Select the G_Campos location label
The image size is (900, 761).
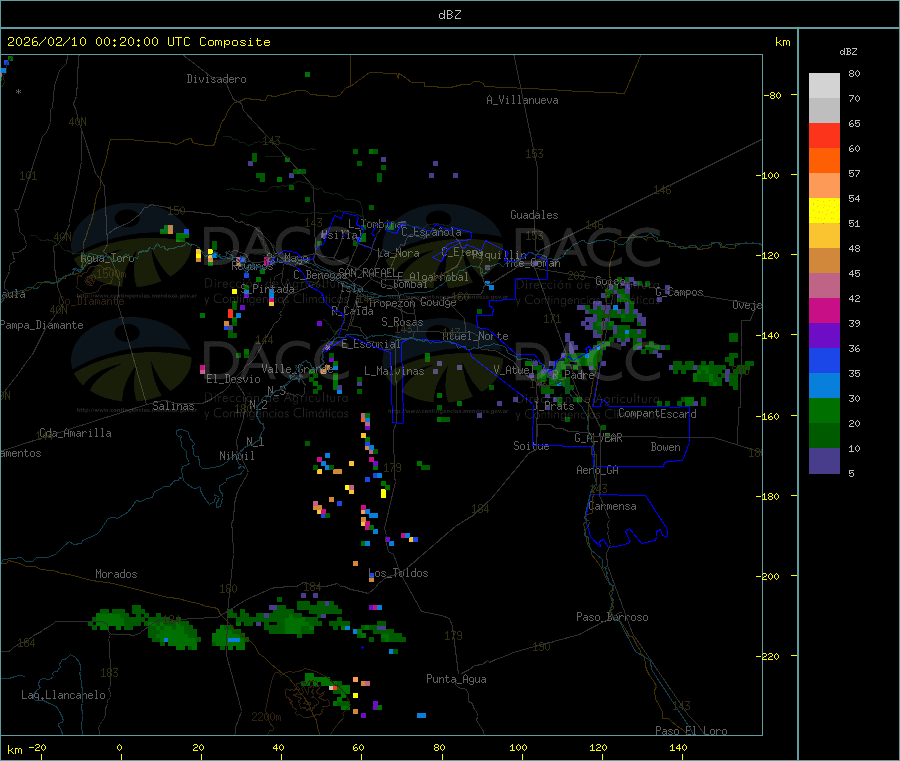(x=680, y=292)
